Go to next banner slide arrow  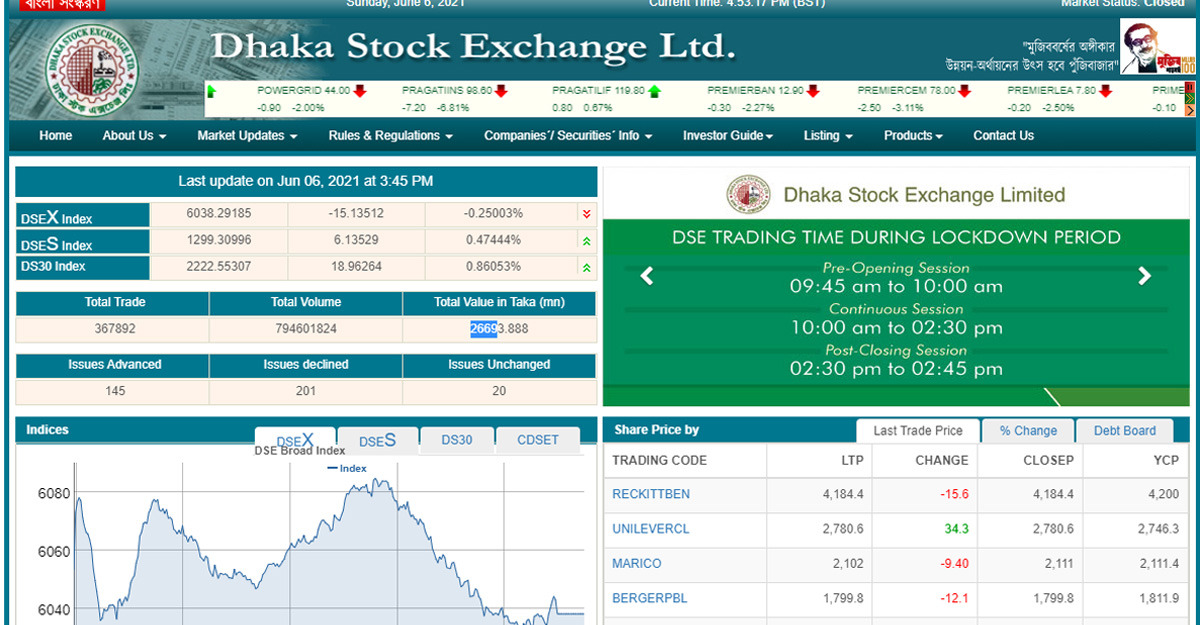[1145, 276]
